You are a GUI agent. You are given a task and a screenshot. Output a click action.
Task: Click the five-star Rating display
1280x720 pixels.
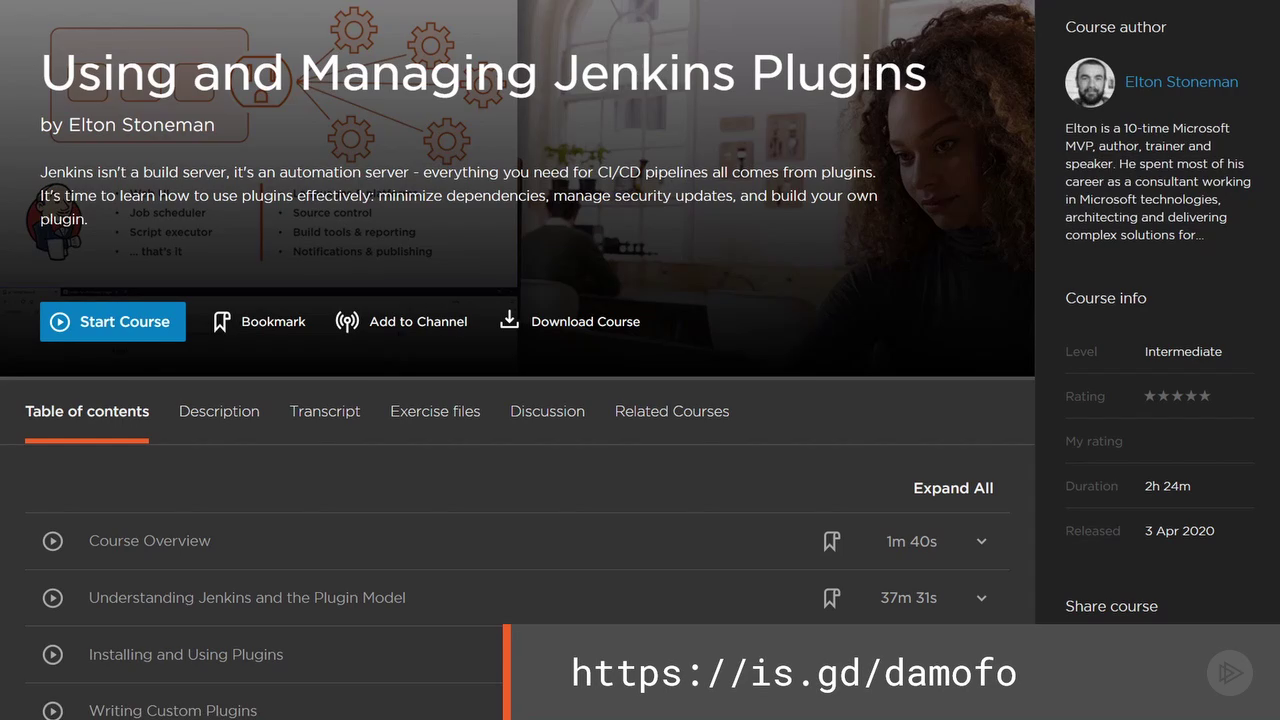[x=1177, y=396]
